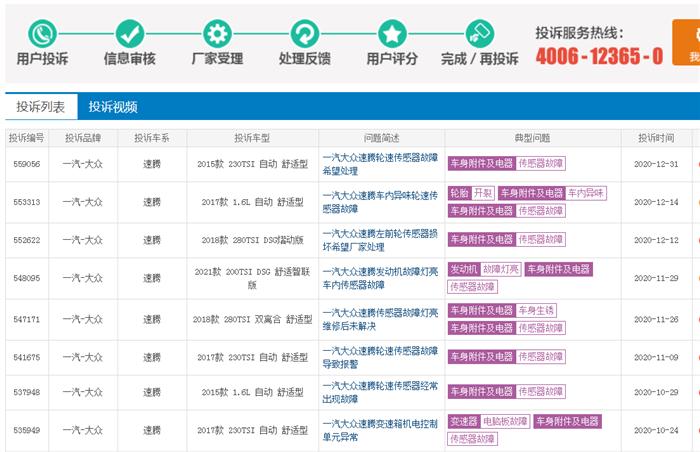
Task: Click the 投诉品牌 column header
Action: tap(83, 138)
